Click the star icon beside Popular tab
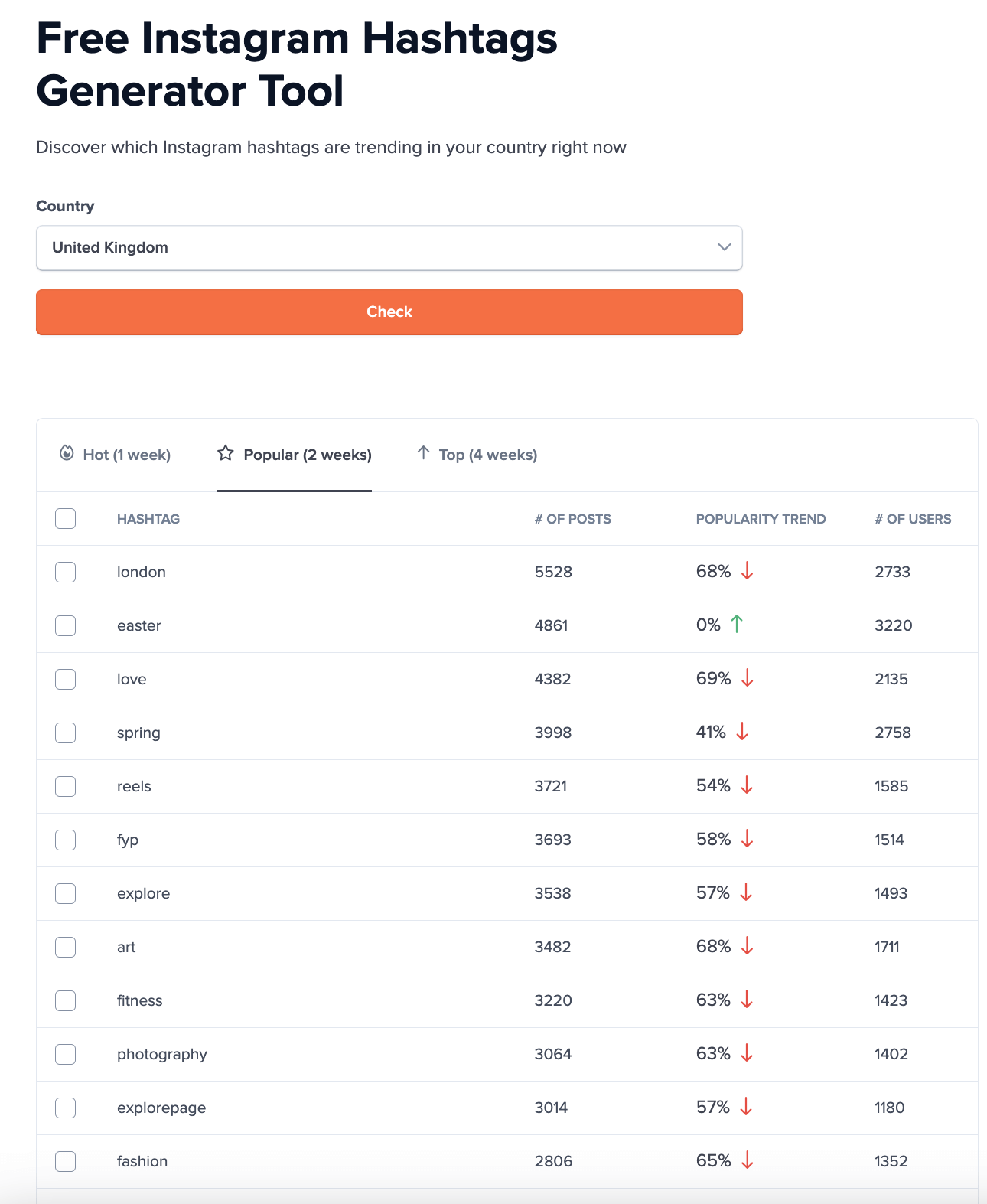987x1204 pixels. [225, 453]
